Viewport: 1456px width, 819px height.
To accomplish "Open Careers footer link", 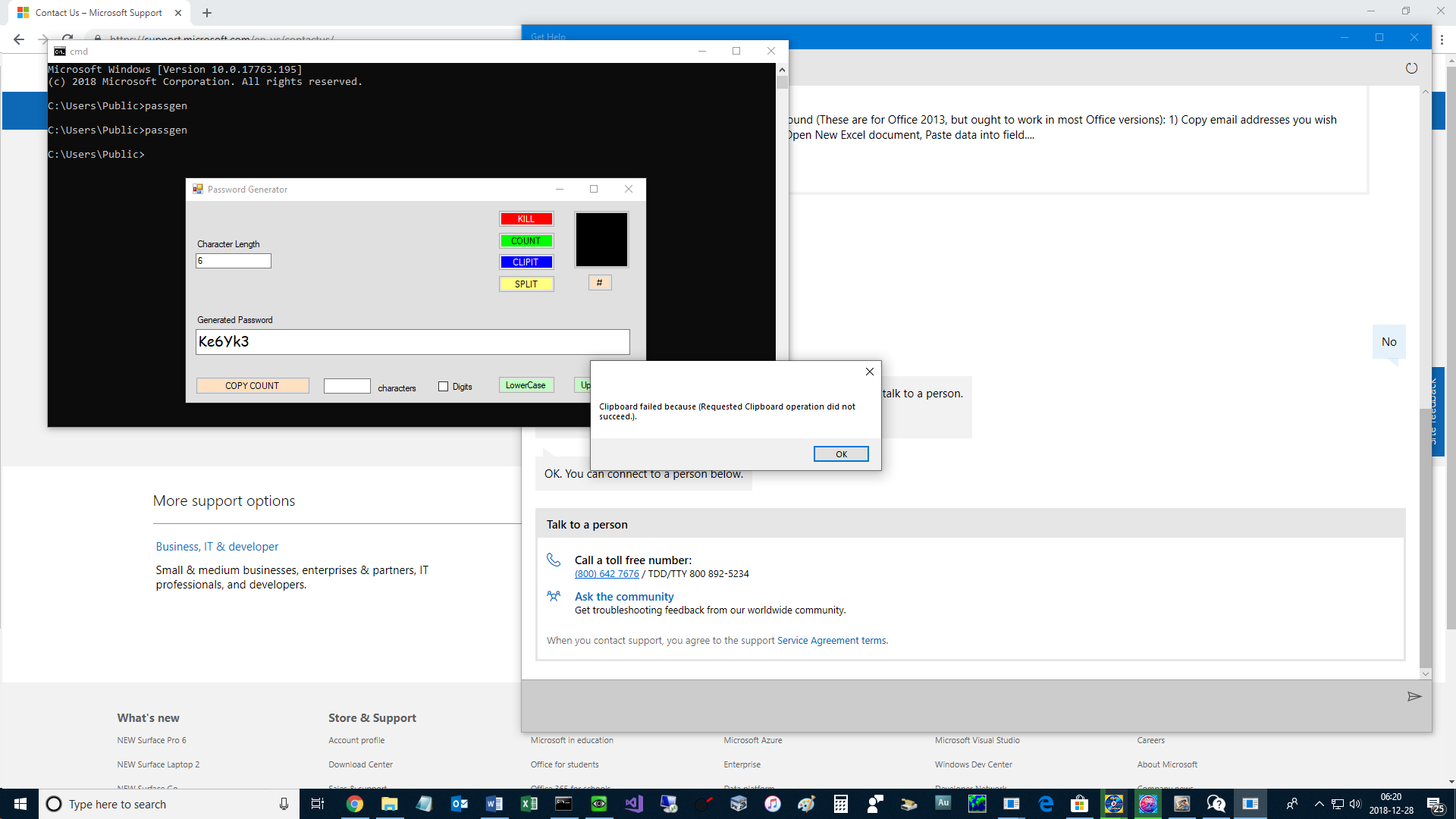I will pos(1151,740).
